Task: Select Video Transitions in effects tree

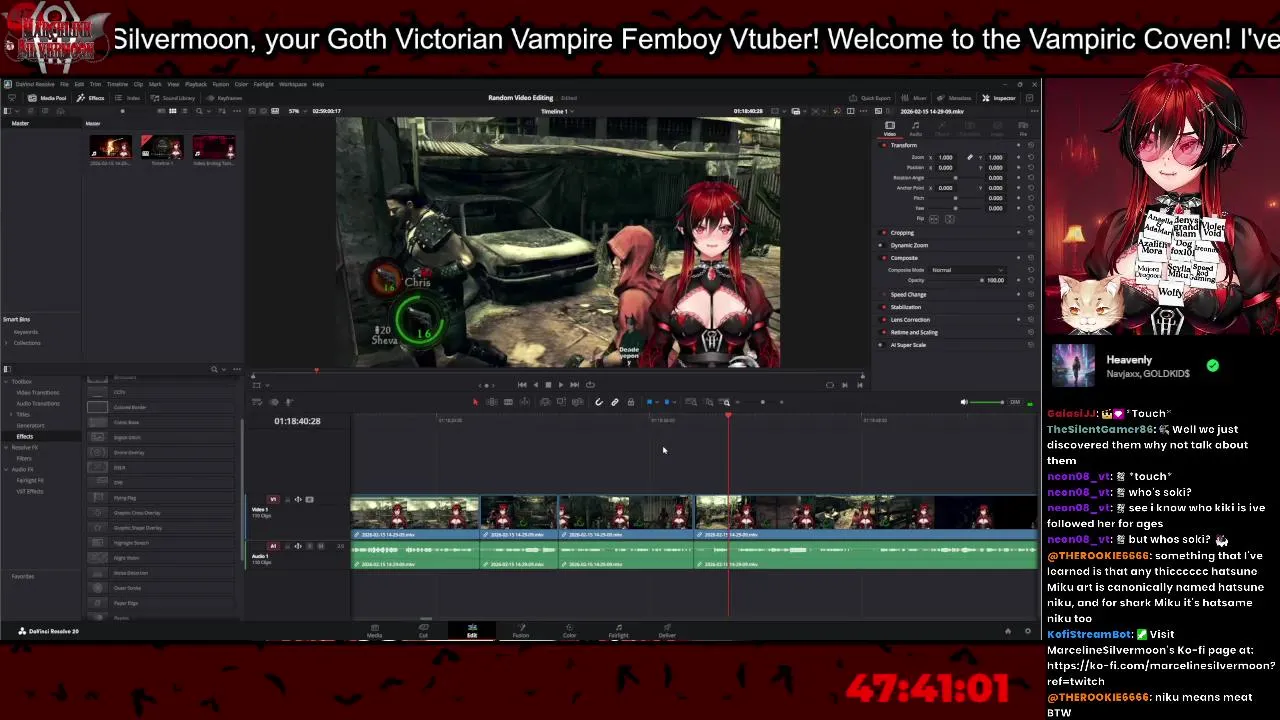Action: [x=38, y=392]
